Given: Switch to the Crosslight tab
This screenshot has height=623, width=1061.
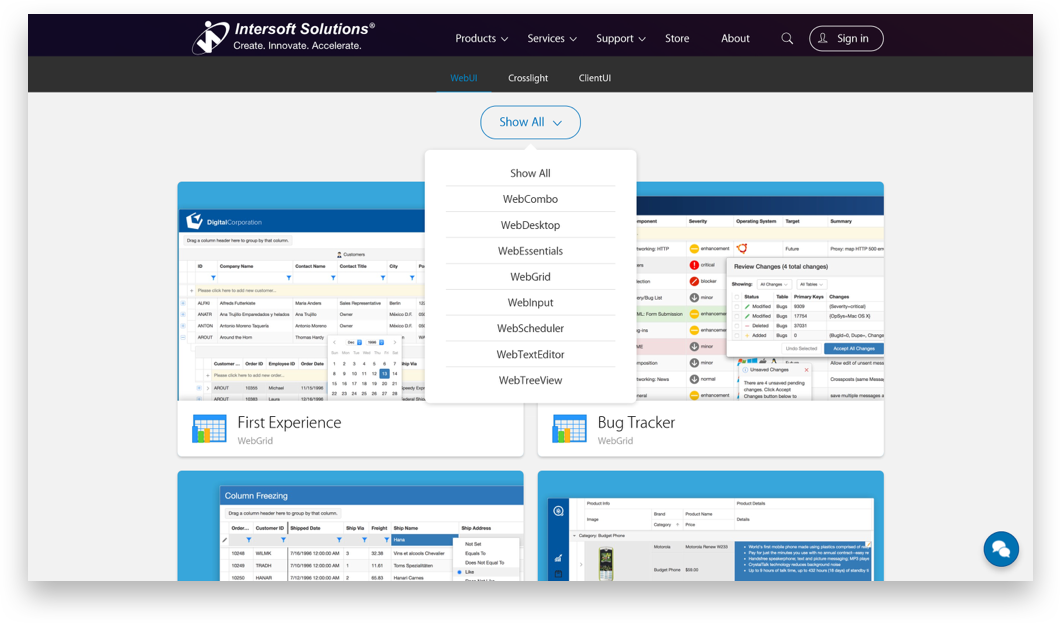Looking at the screenshot, I should point(528,78).
